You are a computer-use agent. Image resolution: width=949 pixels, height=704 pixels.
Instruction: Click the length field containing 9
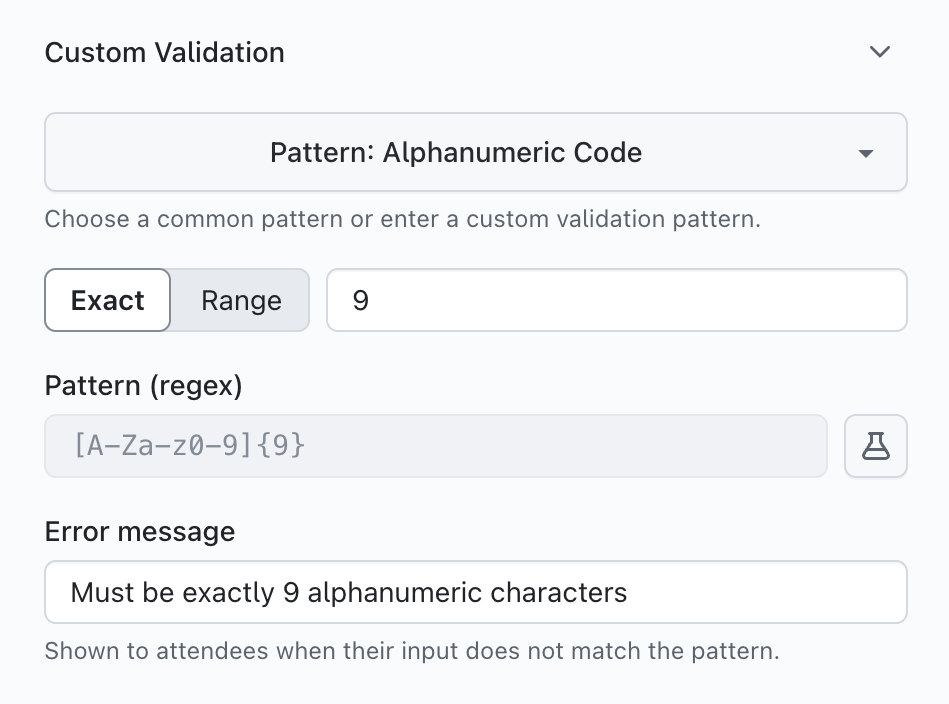(x=616, y=300)
